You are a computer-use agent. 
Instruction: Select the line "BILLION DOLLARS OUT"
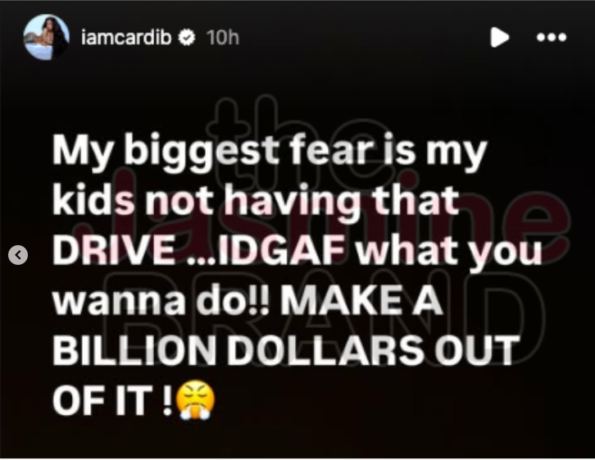tap(286, 351)
